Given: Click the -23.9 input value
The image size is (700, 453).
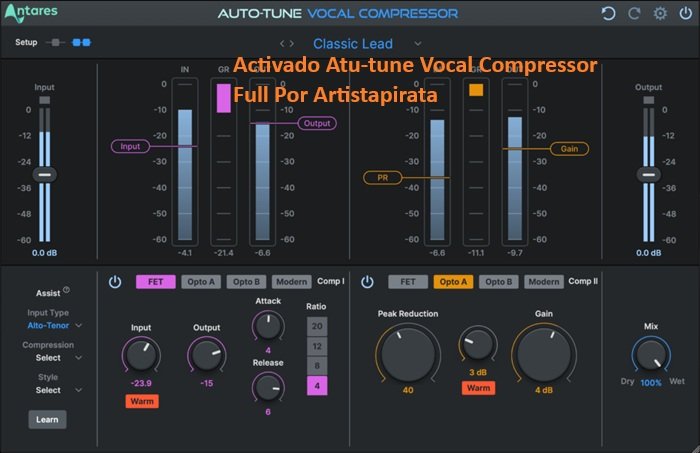Looking at the screenshot, I should pyautogui.click(x=141, y=383).
